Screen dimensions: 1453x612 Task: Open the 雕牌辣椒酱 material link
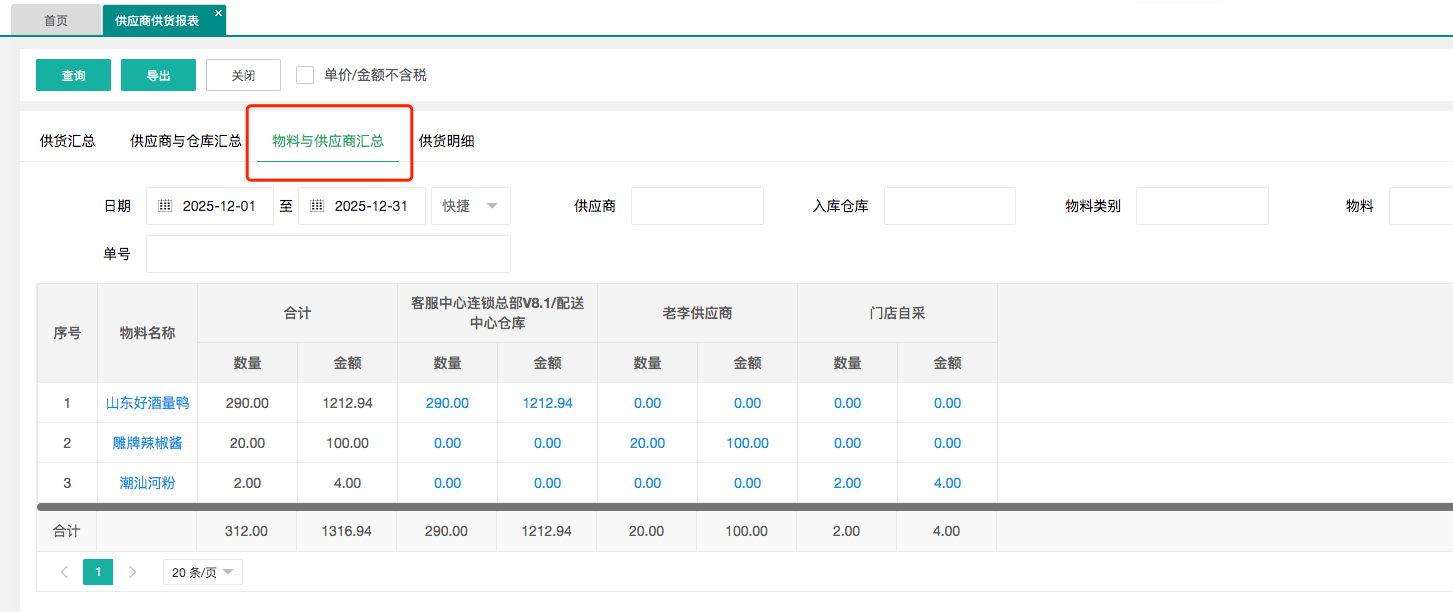coord(148,443)
